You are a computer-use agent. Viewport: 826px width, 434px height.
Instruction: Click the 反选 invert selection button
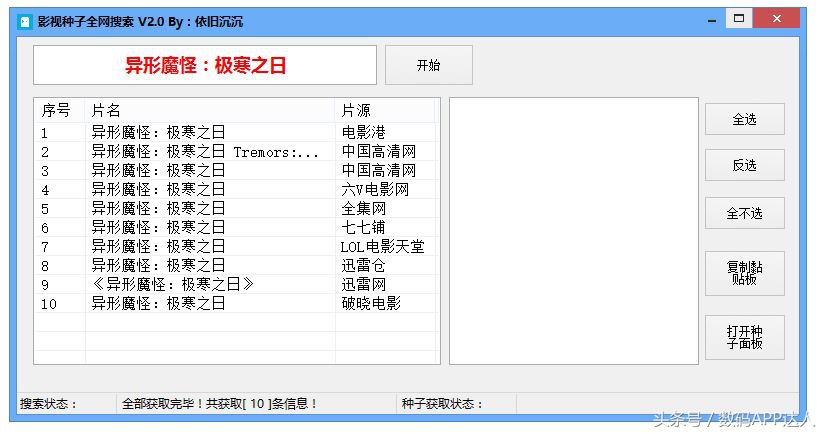744,165
